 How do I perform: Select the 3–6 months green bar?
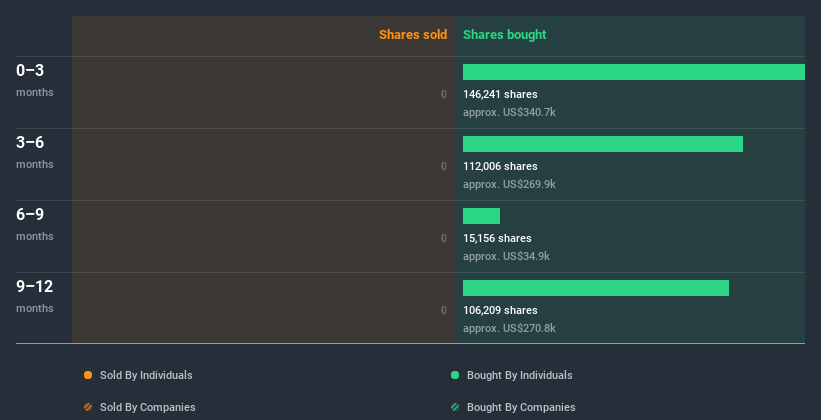603,144
